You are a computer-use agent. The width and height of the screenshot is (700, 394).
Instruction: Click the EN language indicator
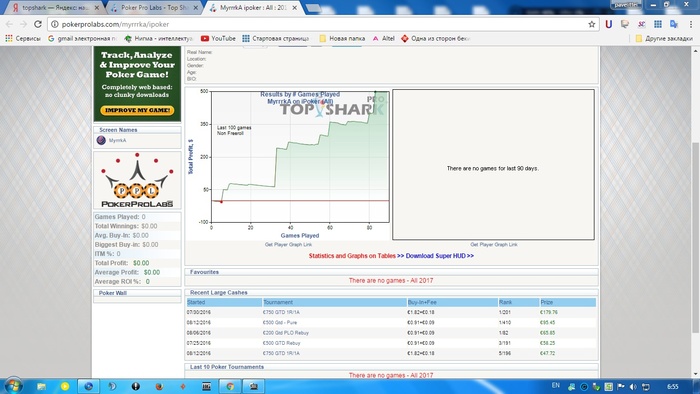pos(556,386)
